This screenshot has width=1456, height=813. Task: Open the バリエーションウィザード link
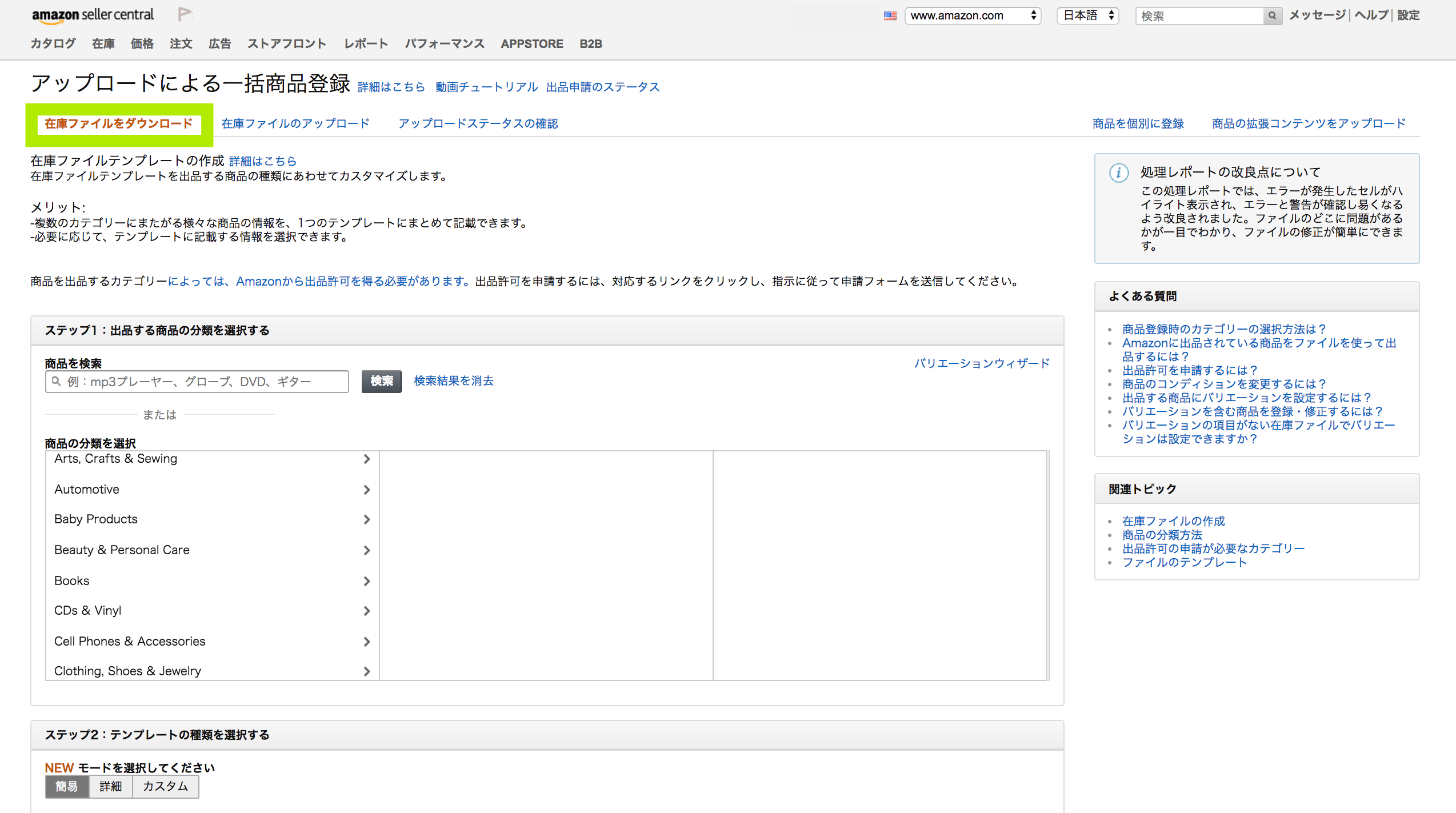click(x=982, y=364)
